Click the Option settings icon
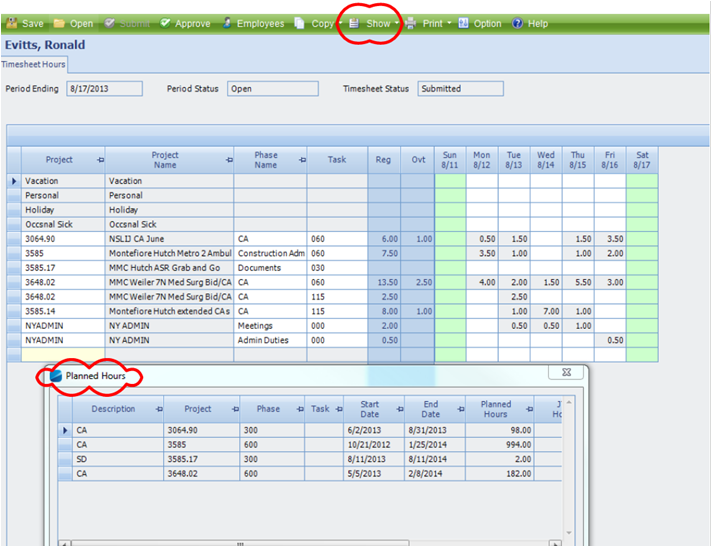This screenshot has width=712, height=547. click(x=463, y=23)
